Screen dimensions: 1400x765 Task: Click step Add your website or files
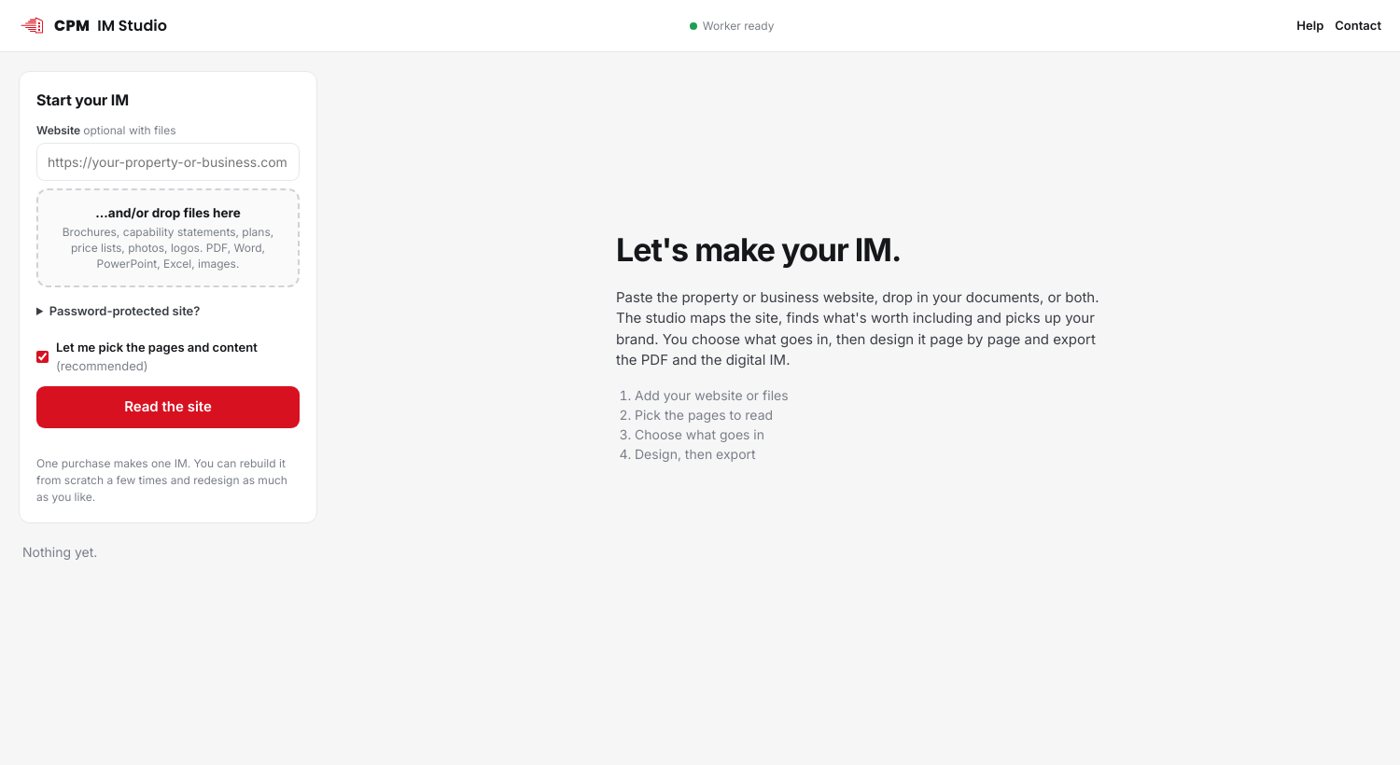(711, 396)
